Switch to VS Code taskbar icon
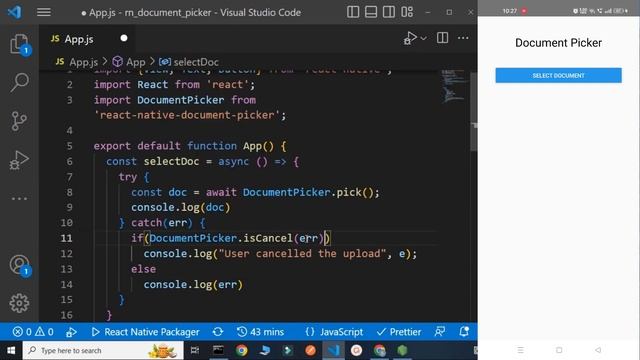Viewport: 640px width, 360px height. point(333,351)
